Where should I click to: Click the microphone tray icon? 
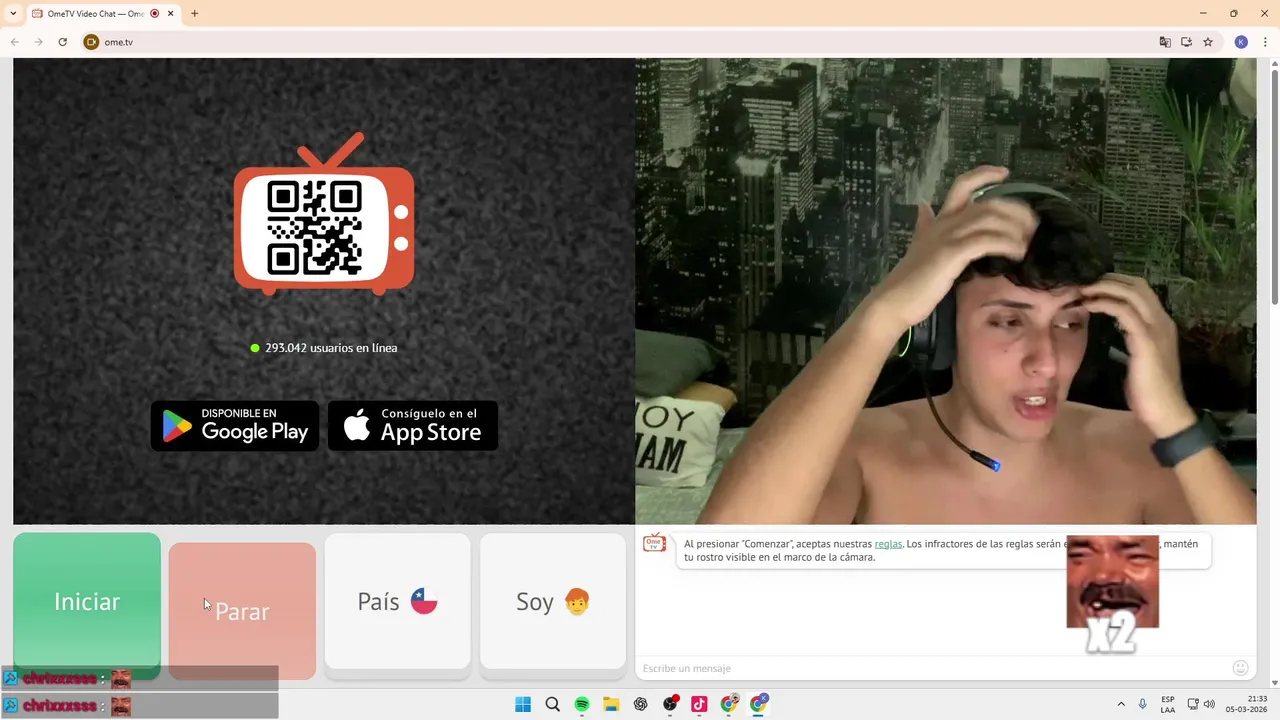tap(1143, 704)
